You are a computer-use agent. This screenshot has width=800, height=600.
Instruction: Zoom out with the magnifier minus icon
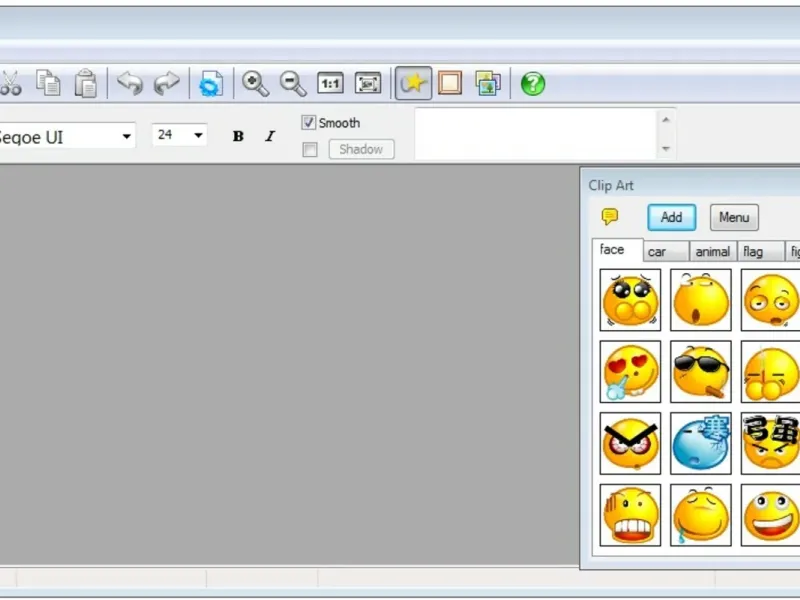(x=293, y=83)
